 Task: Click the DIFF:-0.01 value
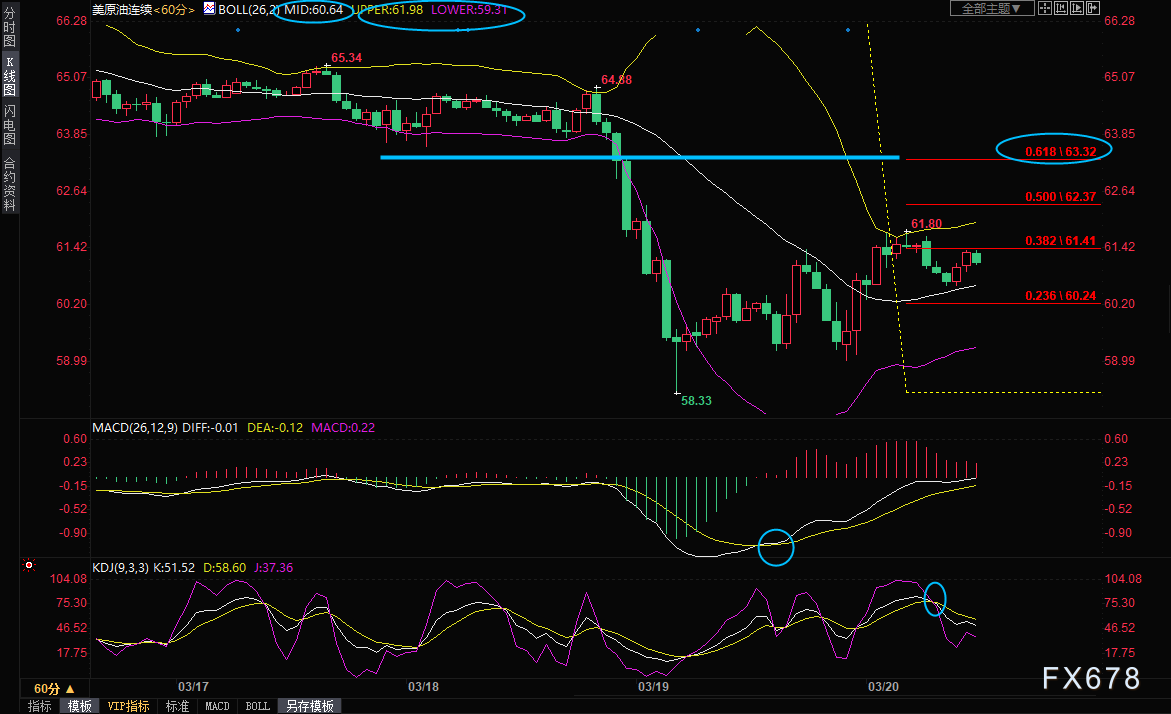point(211,428)
